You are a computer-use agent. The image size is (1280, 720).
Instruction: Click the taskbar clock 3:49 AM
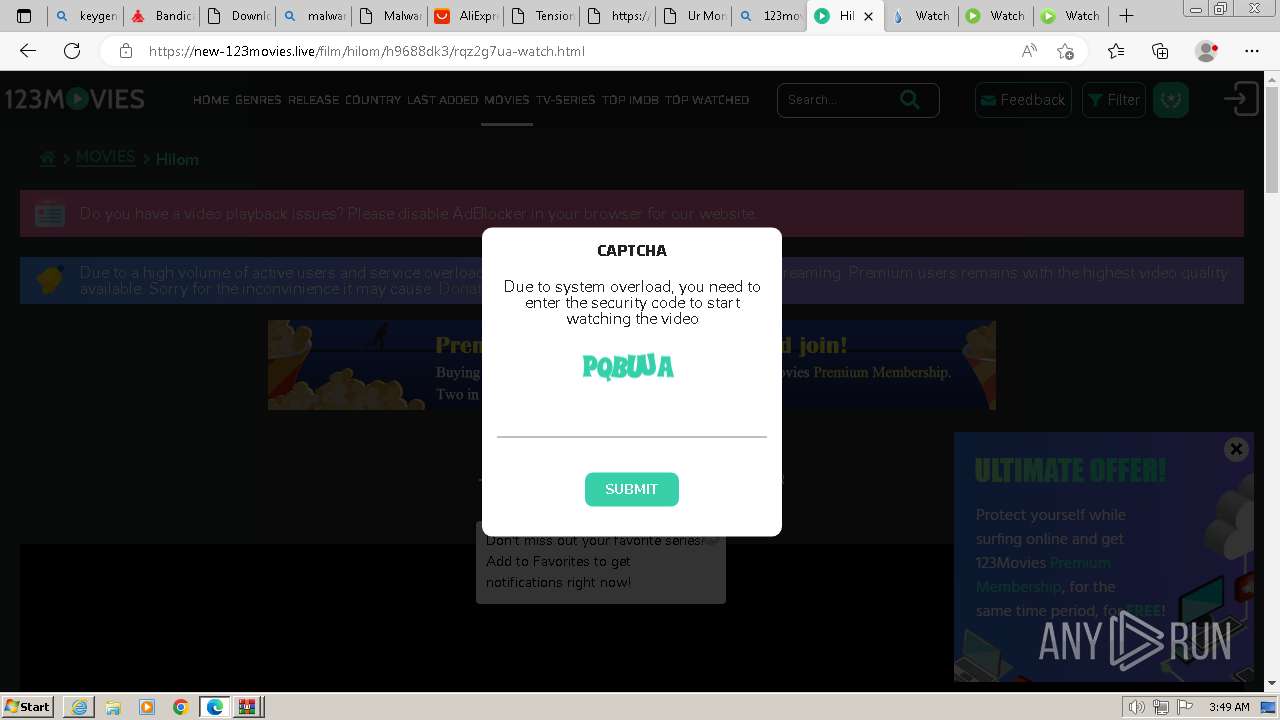pos(1230,707)
